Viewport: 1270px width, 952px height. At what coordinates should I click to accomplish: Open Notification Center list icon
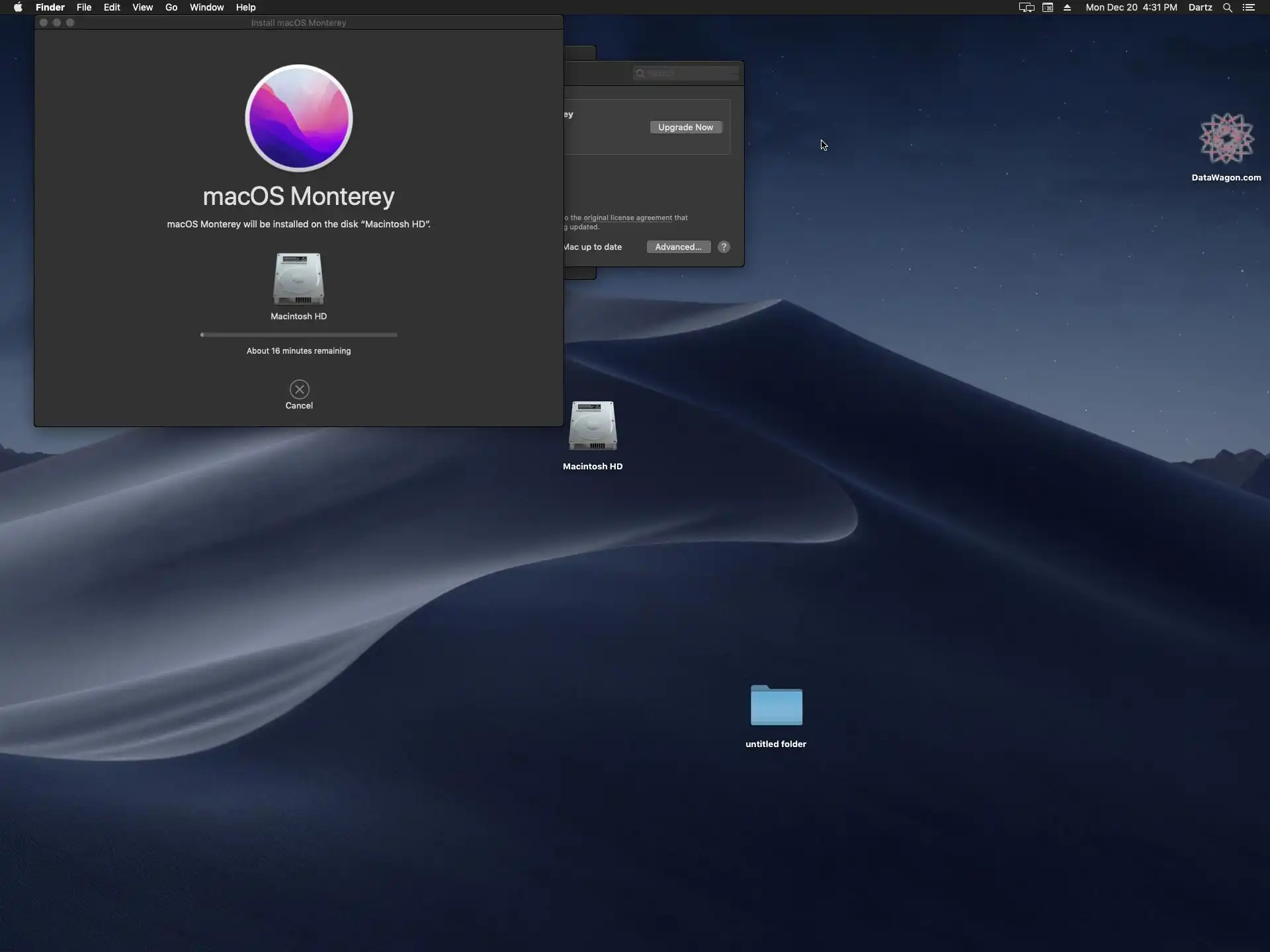point(1249,7)
